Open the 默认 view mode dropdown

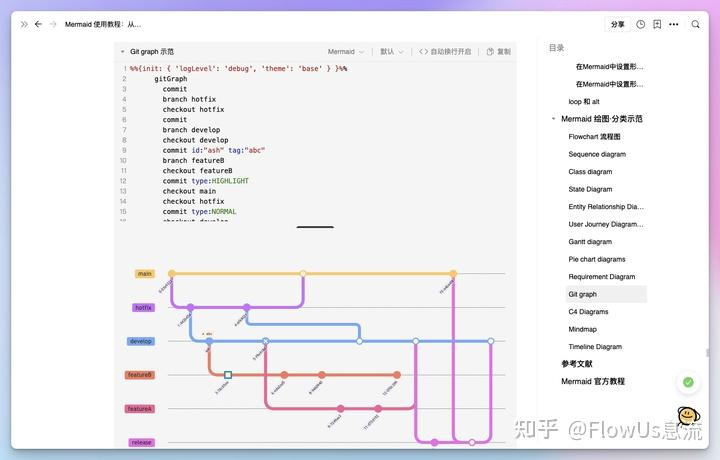click(392, 51)
